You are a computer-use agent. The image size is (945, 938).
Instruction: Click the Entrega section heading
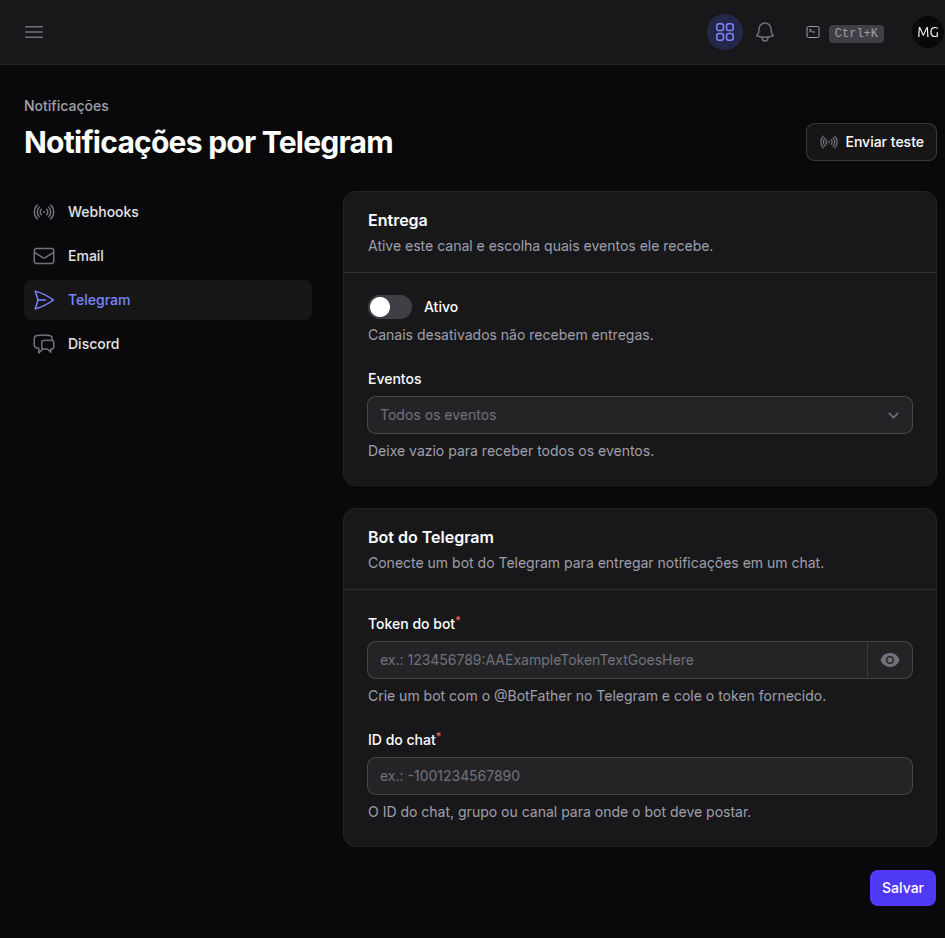click(x=398, y=221)
